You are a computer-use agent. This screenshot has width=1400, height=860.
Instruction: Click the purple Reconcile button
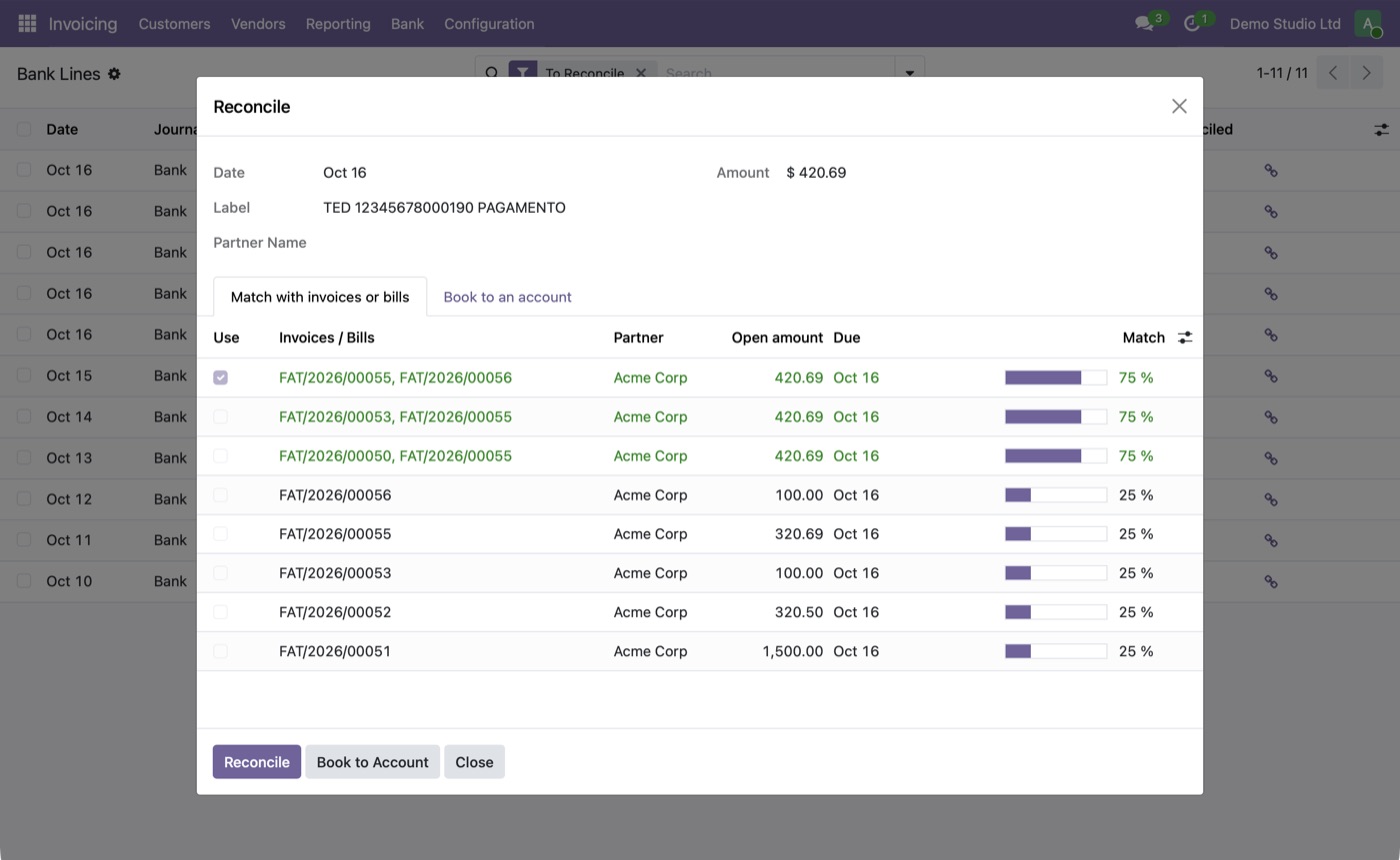pyautogui.click(x=256, y=762)
